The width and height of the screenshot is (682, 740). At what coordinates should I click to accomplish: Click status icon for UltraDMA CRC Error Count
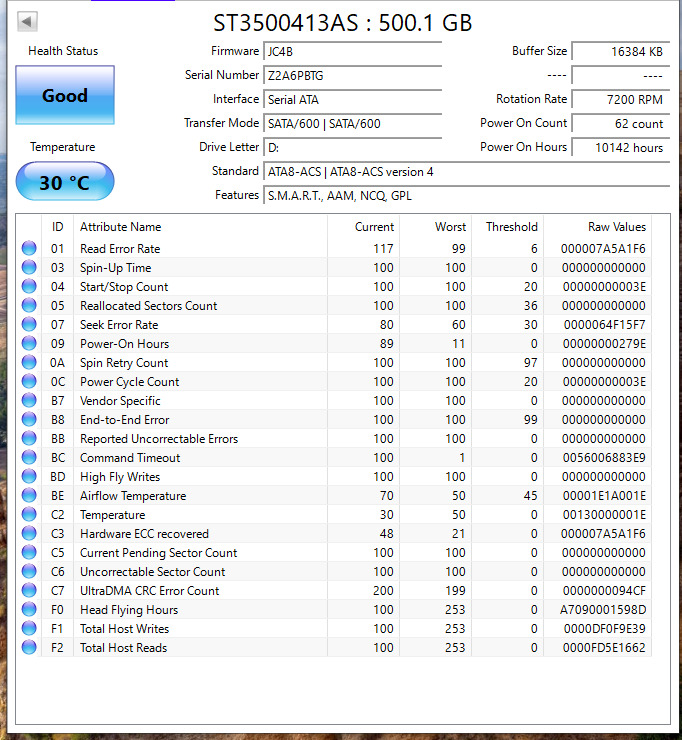click(29, 590)
